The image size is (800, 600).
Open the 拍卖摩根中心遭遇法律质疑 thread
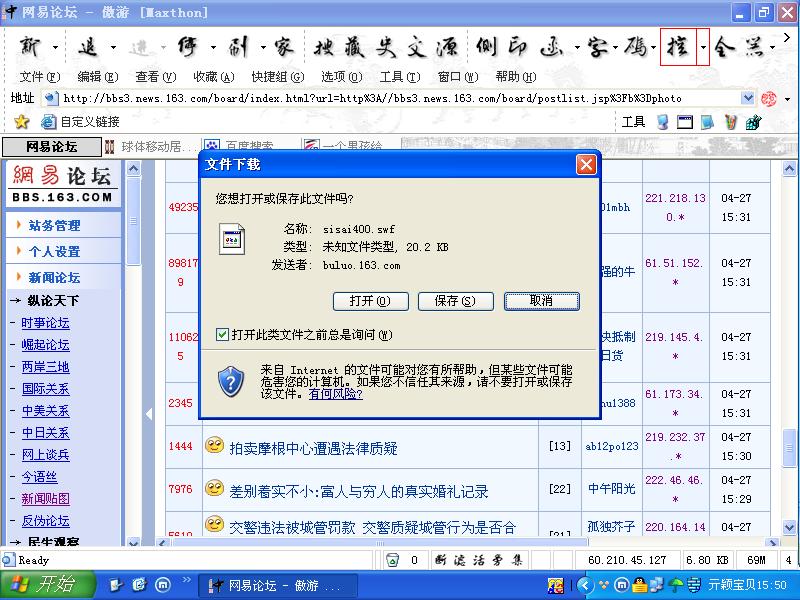tap(313, 448)
